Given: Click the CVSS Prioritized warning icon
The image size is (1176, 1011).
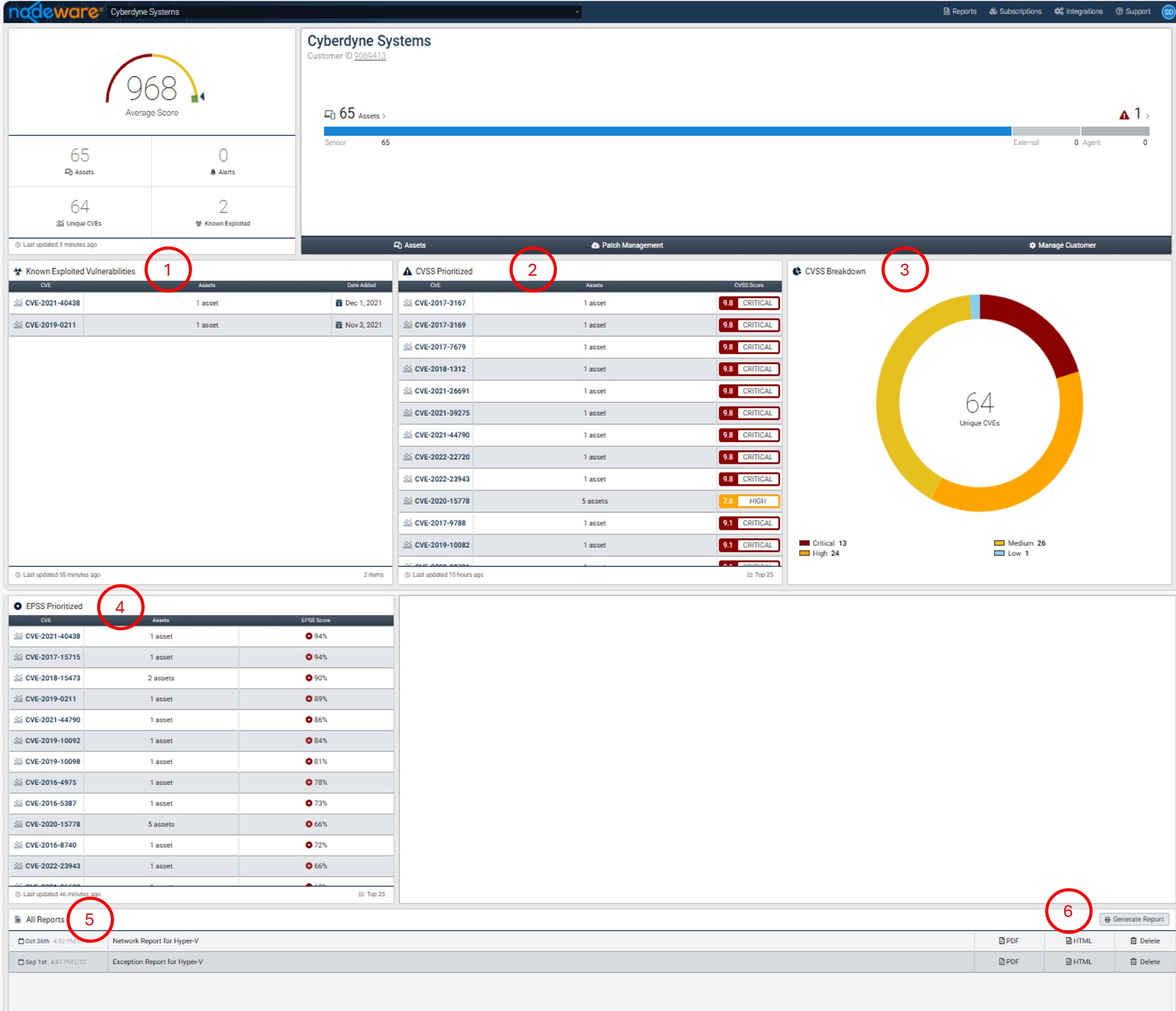Looking at the screenshot, I should click(407, 271).
